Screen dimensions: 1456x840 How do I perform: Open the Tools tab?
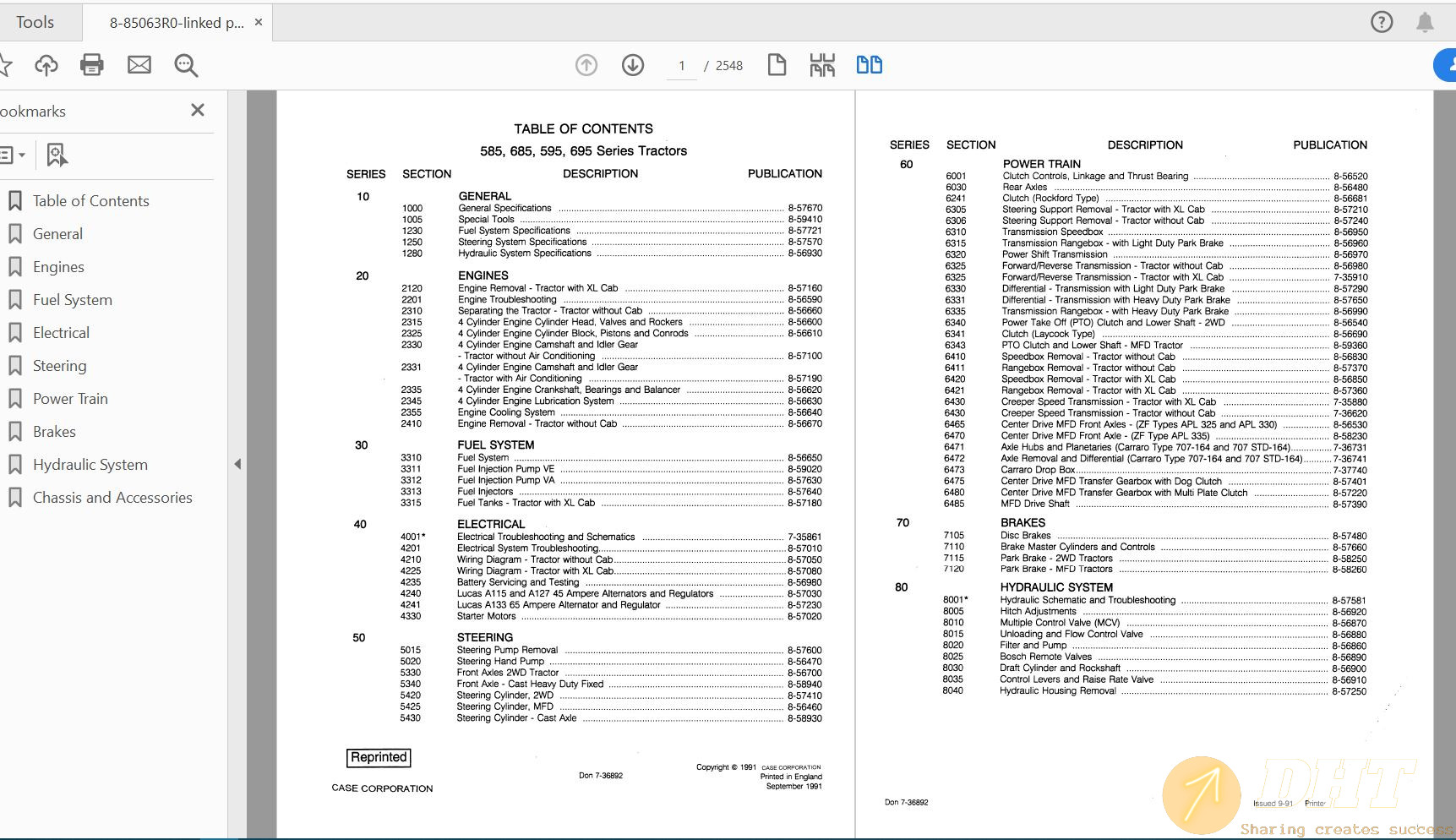[x=35, y=23]
